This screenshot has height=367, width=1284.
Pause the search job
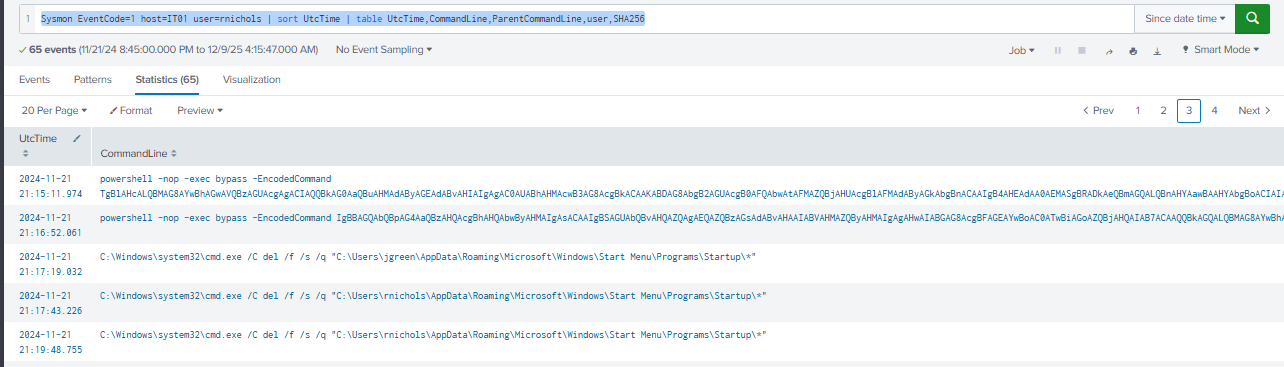(x=1058, y=50)
